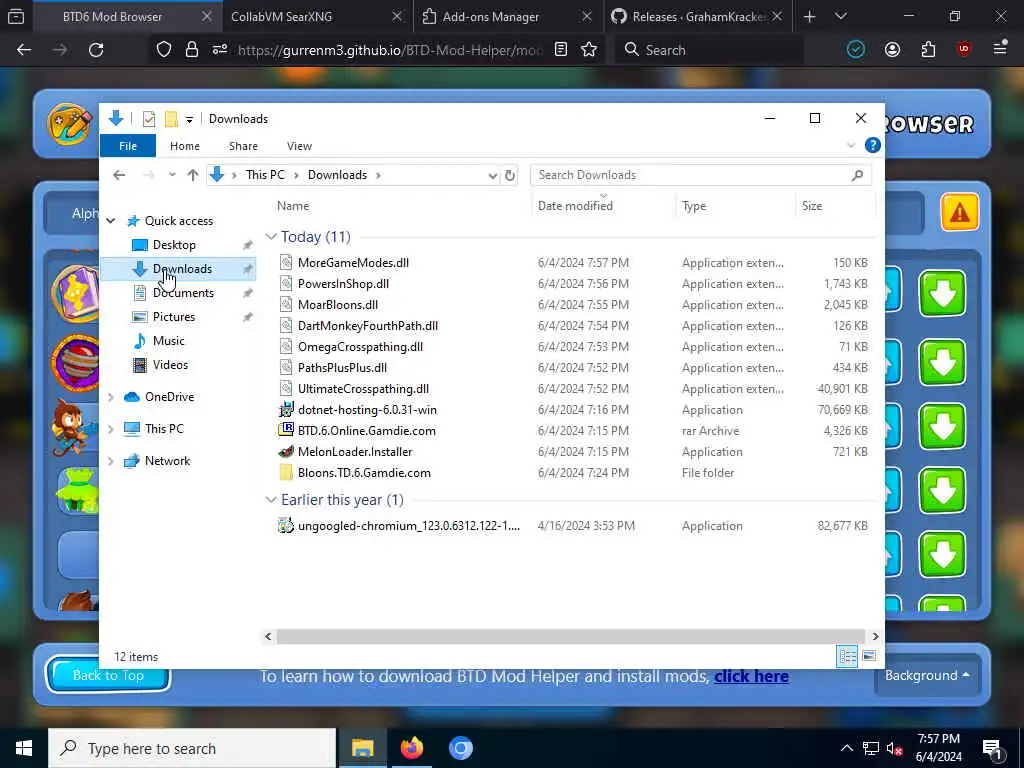Screen dimensions: 1024x768
Task: Open Music in navigation pane
Action: click(168, 341)
